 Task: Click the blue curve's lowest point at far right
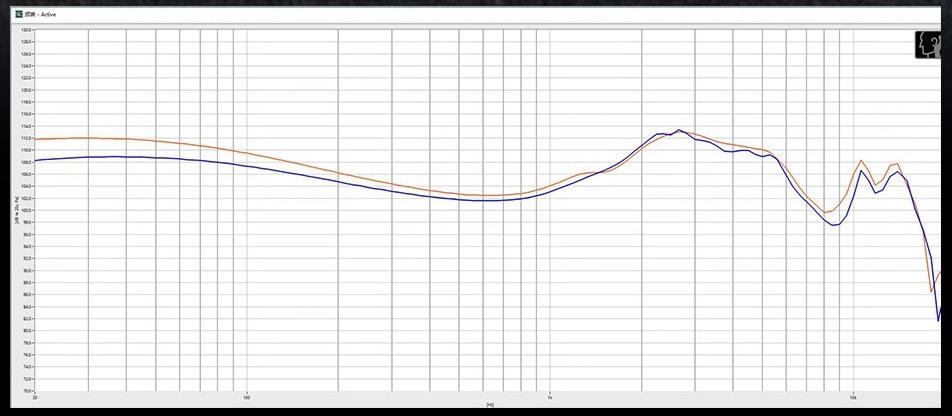pos(938,321)
